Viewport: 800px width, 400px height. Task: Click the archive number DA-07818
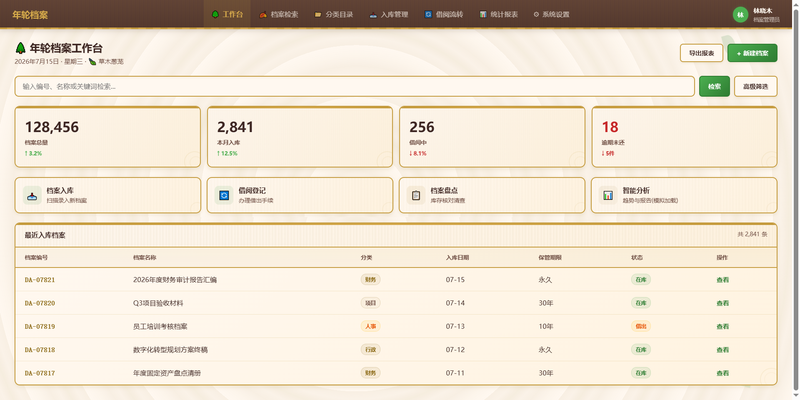tap(40, 350)
